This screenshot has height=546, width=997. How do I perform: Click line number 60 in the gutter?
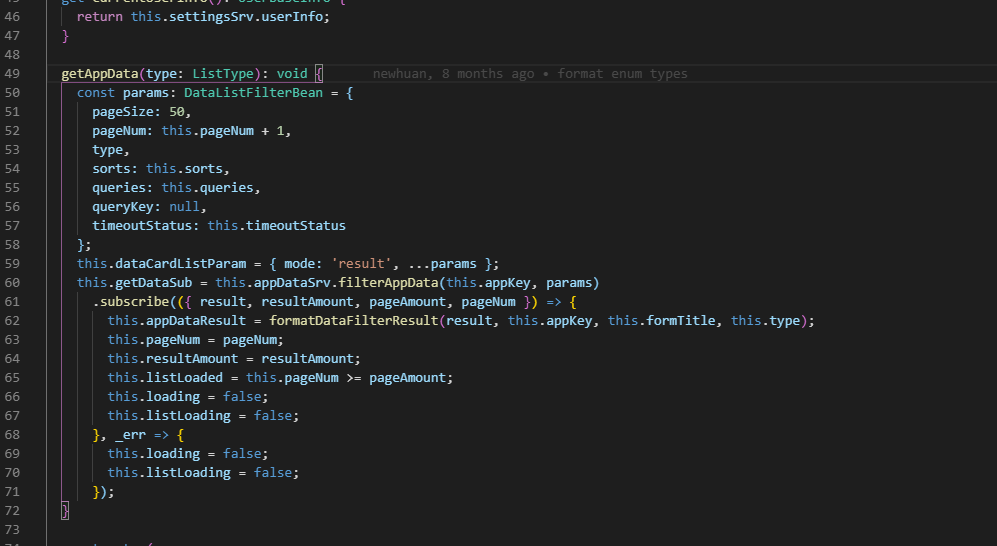[12, 283]
